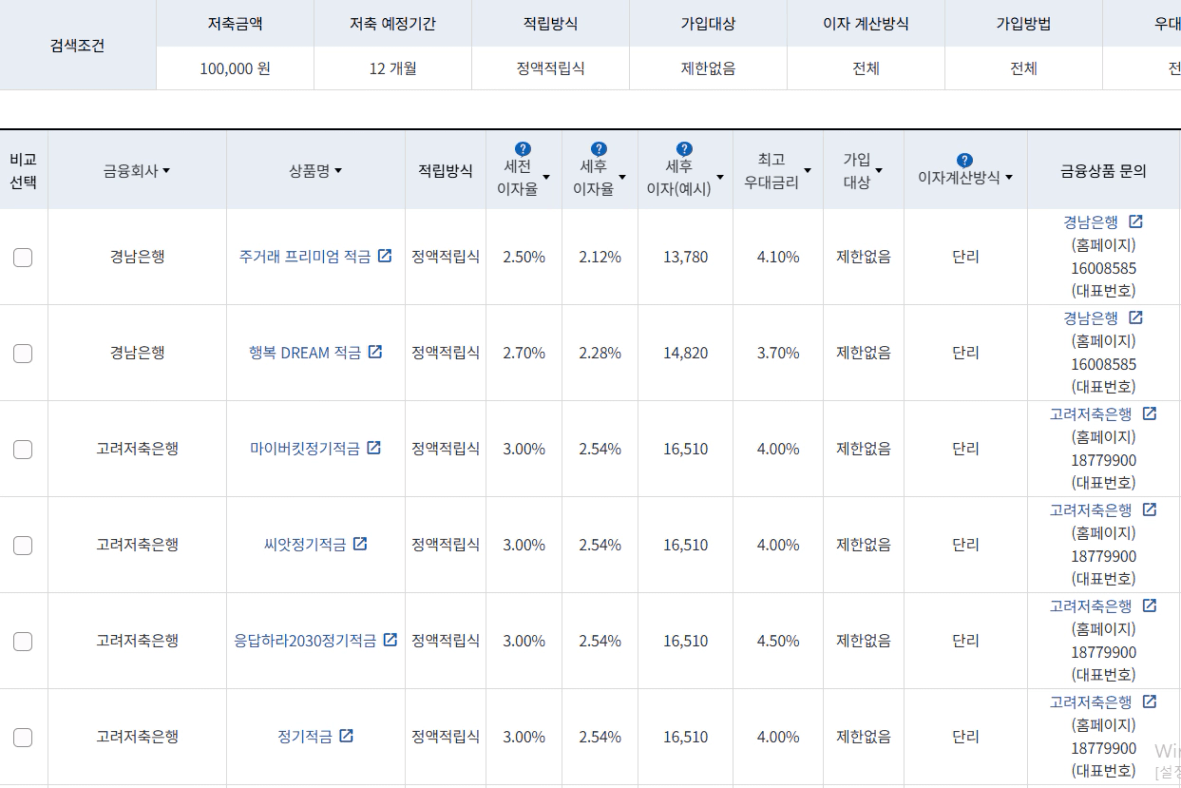1181x788 pixels.
Task: Click external link icon next to 응답하라2030정기적금
Action: 390,640
